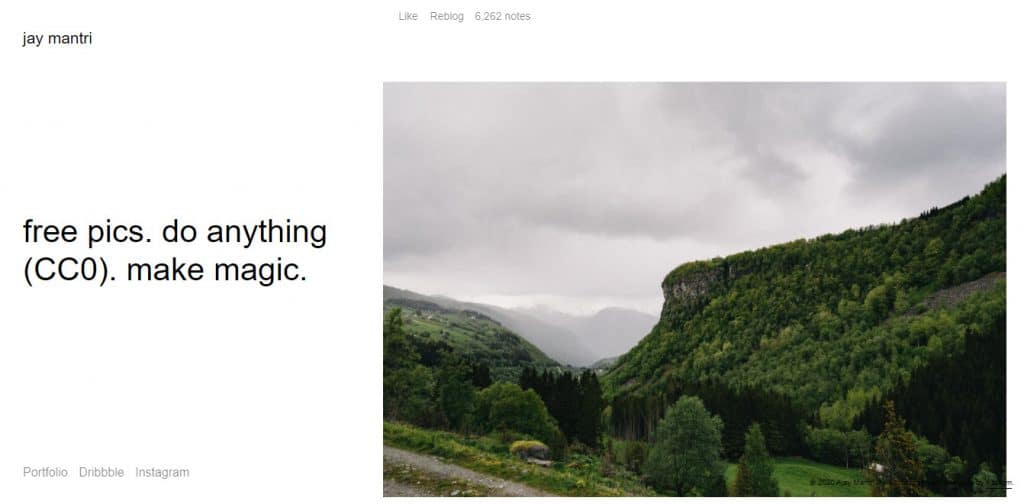Click the underlined link at photo's bottom-right corner
The width and height of the screenshot is (1024, 504).
[x=998, y=483]
